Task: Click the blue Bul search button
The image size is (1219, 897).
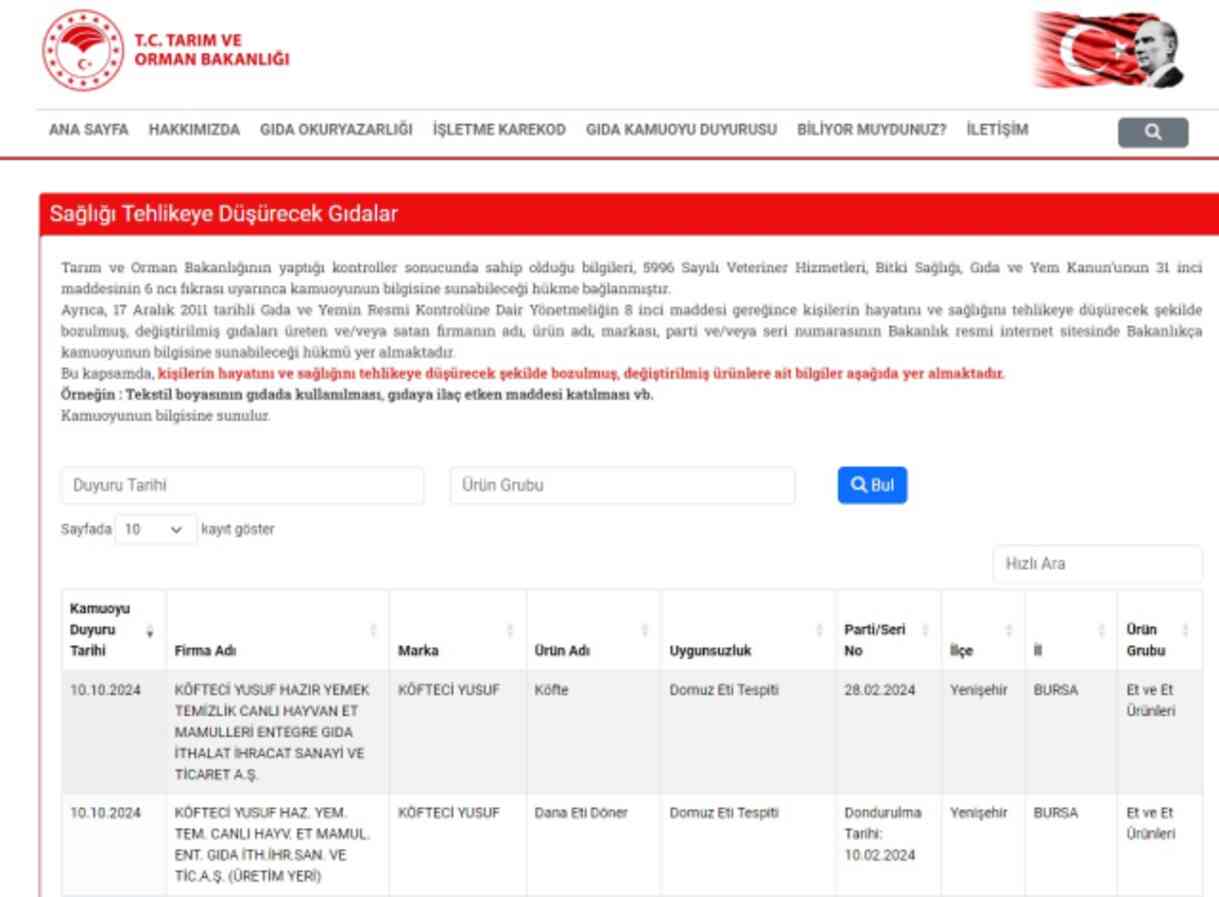Action: click(873, 485)
